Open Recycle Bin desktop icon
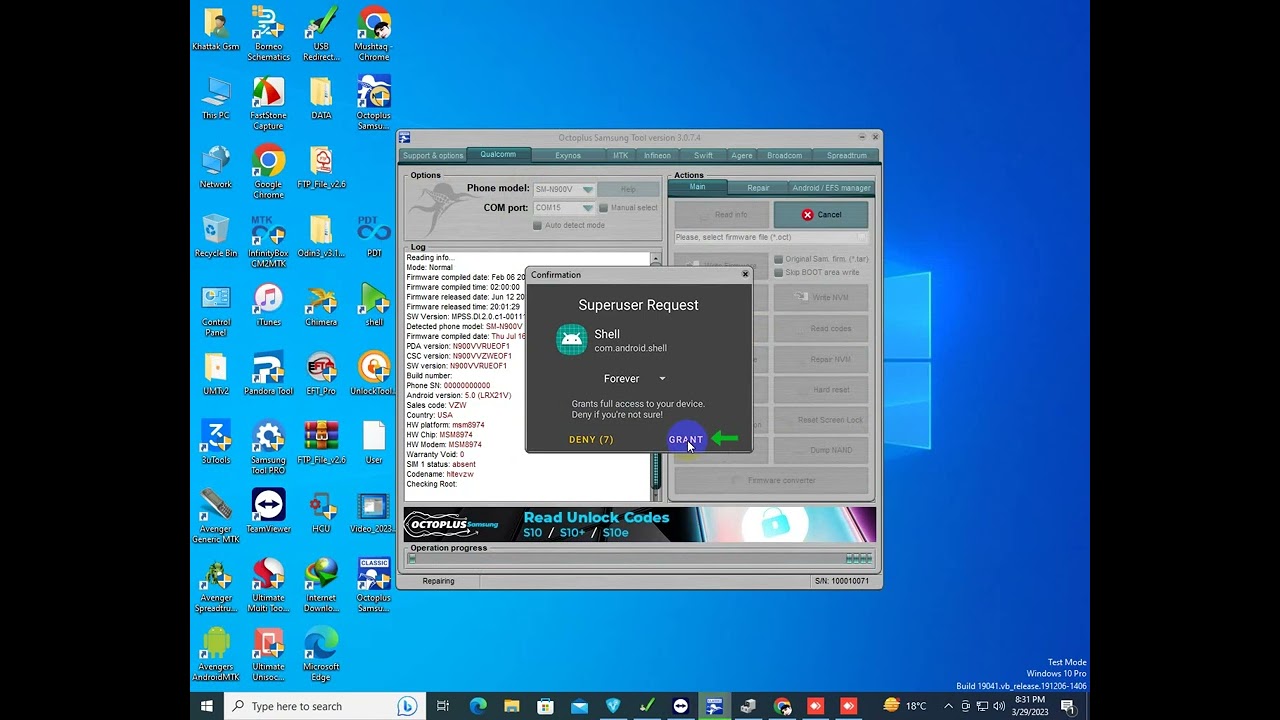1280x720 pixels. click(x=216, y=236)
